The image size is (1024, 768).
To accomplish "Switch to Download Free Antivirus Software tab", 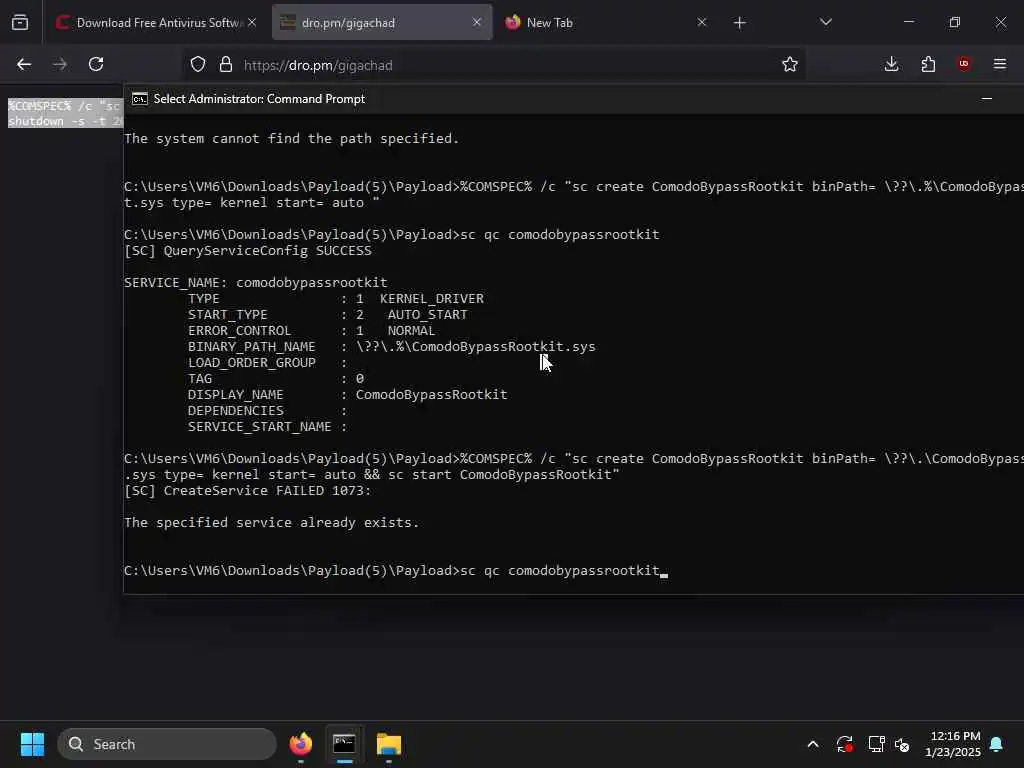I will coord(155,23).
